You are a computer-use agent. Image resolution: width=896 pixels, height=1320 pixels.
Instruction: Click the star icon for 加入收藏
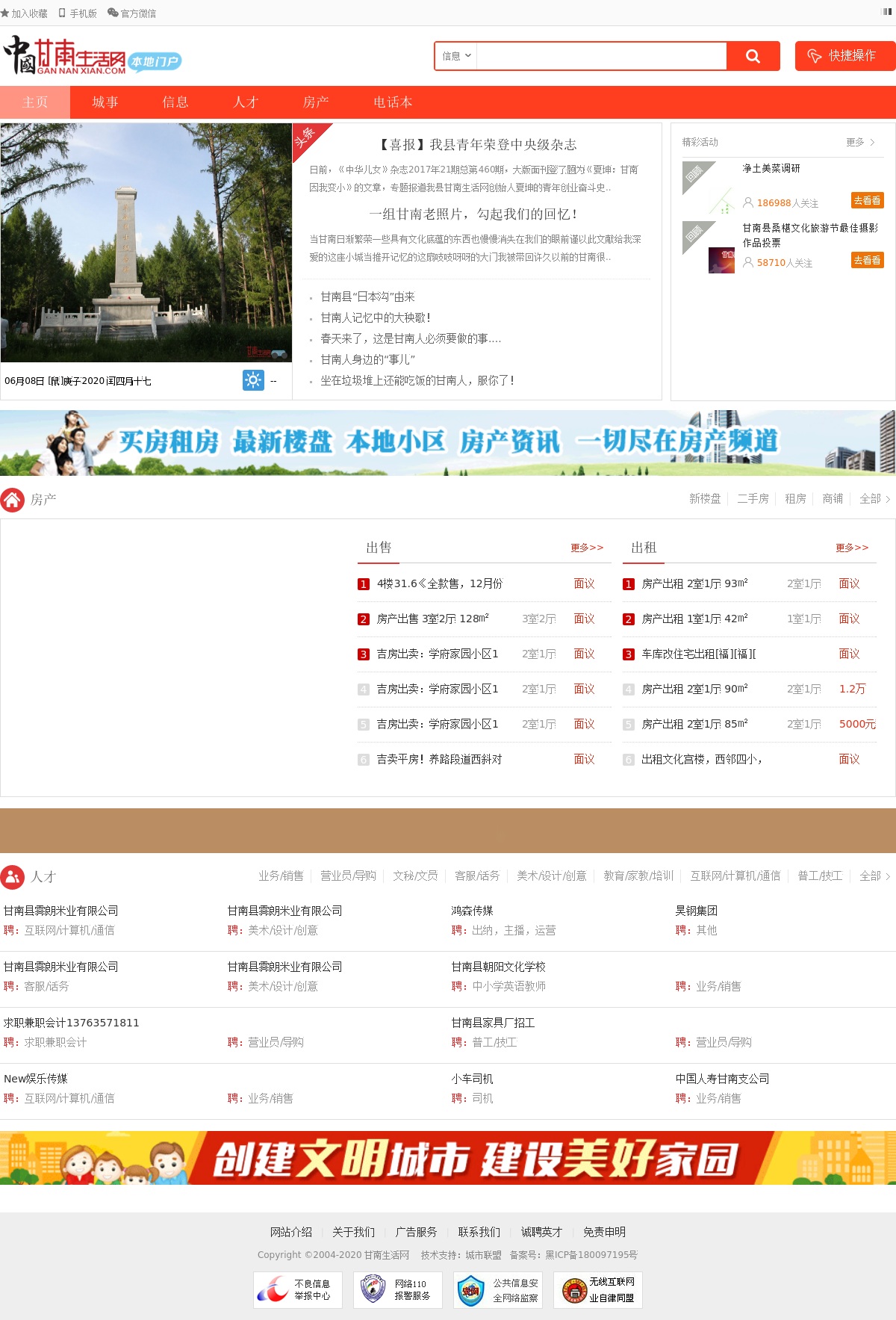coord(4,13)
